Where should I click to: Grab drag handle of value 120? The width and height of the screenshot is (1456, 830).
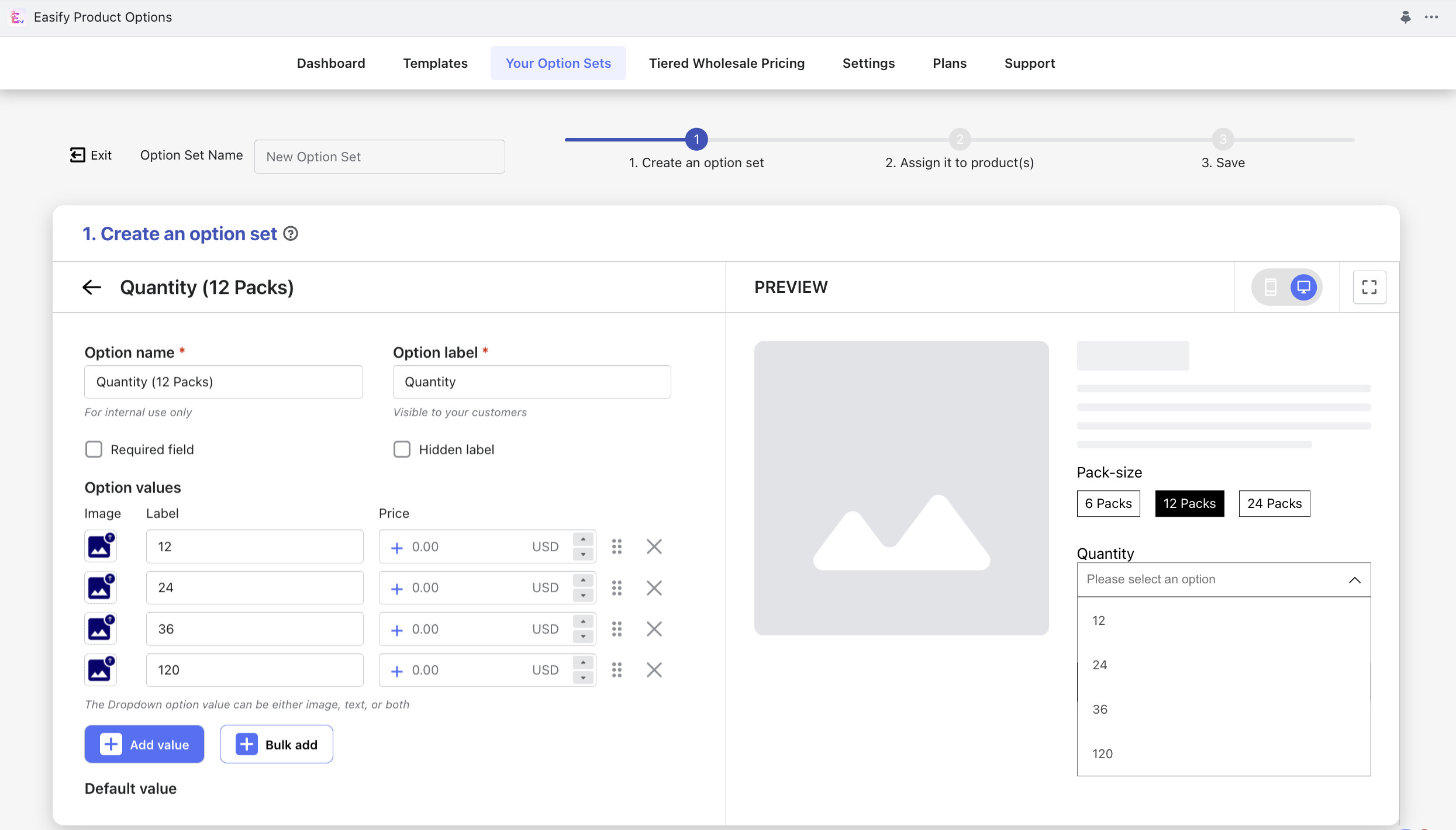617,670
